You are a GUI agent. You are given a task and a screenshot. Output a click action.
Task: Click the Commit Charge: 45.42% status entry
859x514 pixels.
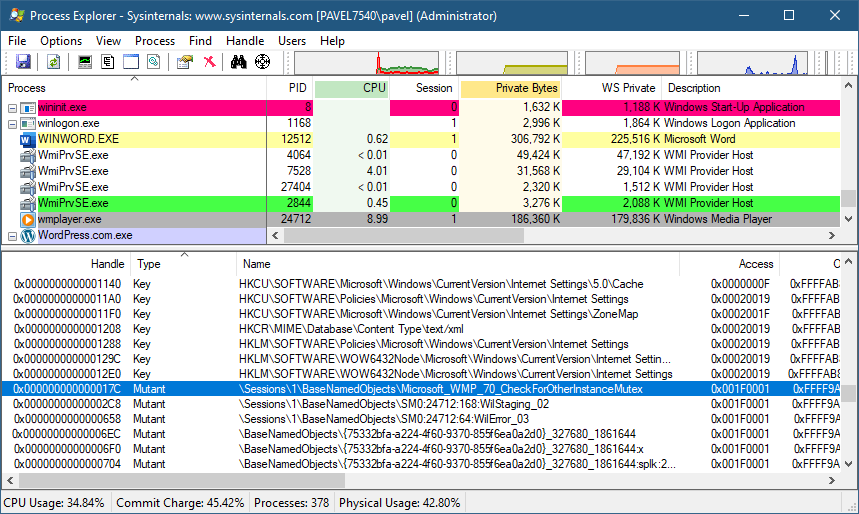[x=180, y=502]
